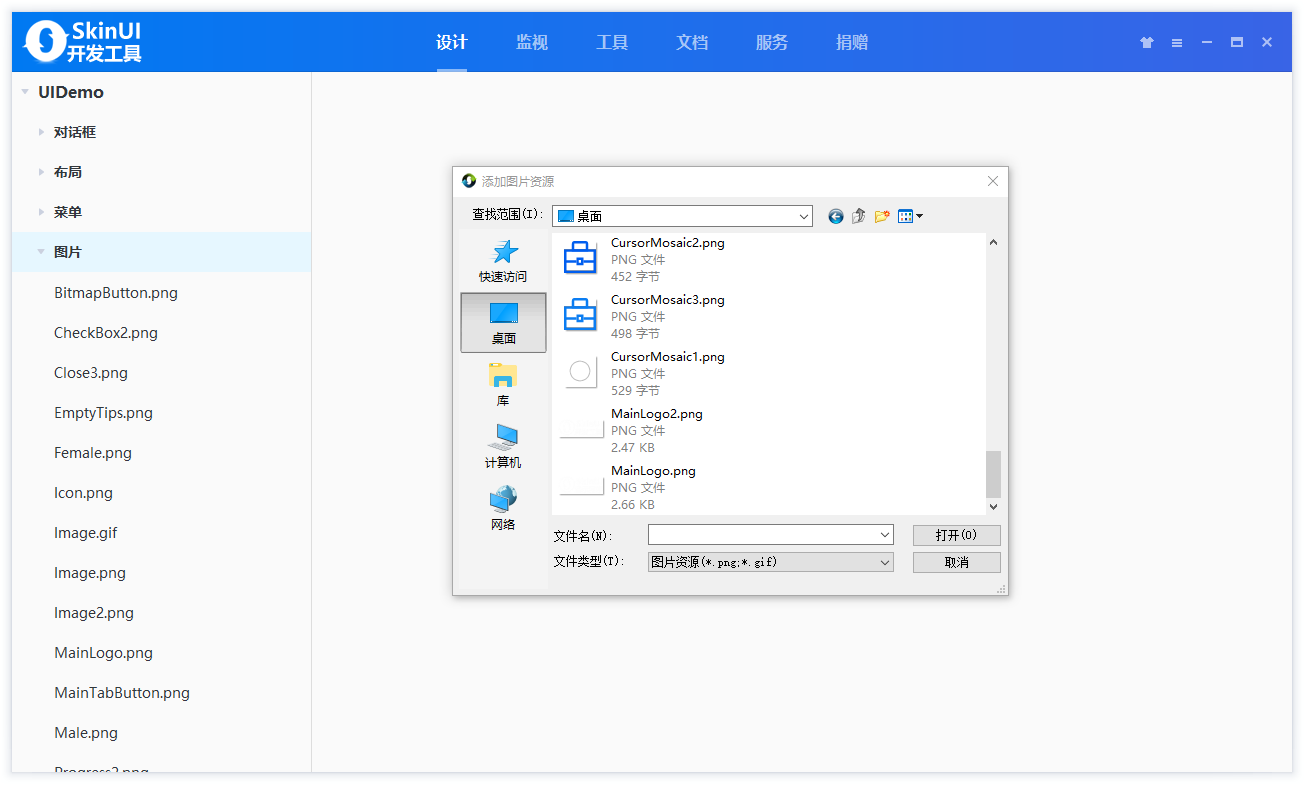This screenshot has height=785, width=1305.
Task: Expand the 菜单 tree node
Action: coord(41,212)
